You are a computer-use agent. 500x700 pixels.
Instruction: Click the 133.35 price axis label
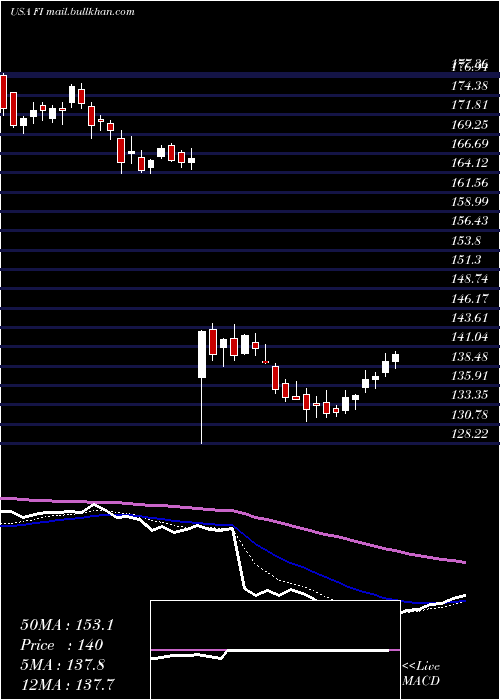(x=470, y=395)
